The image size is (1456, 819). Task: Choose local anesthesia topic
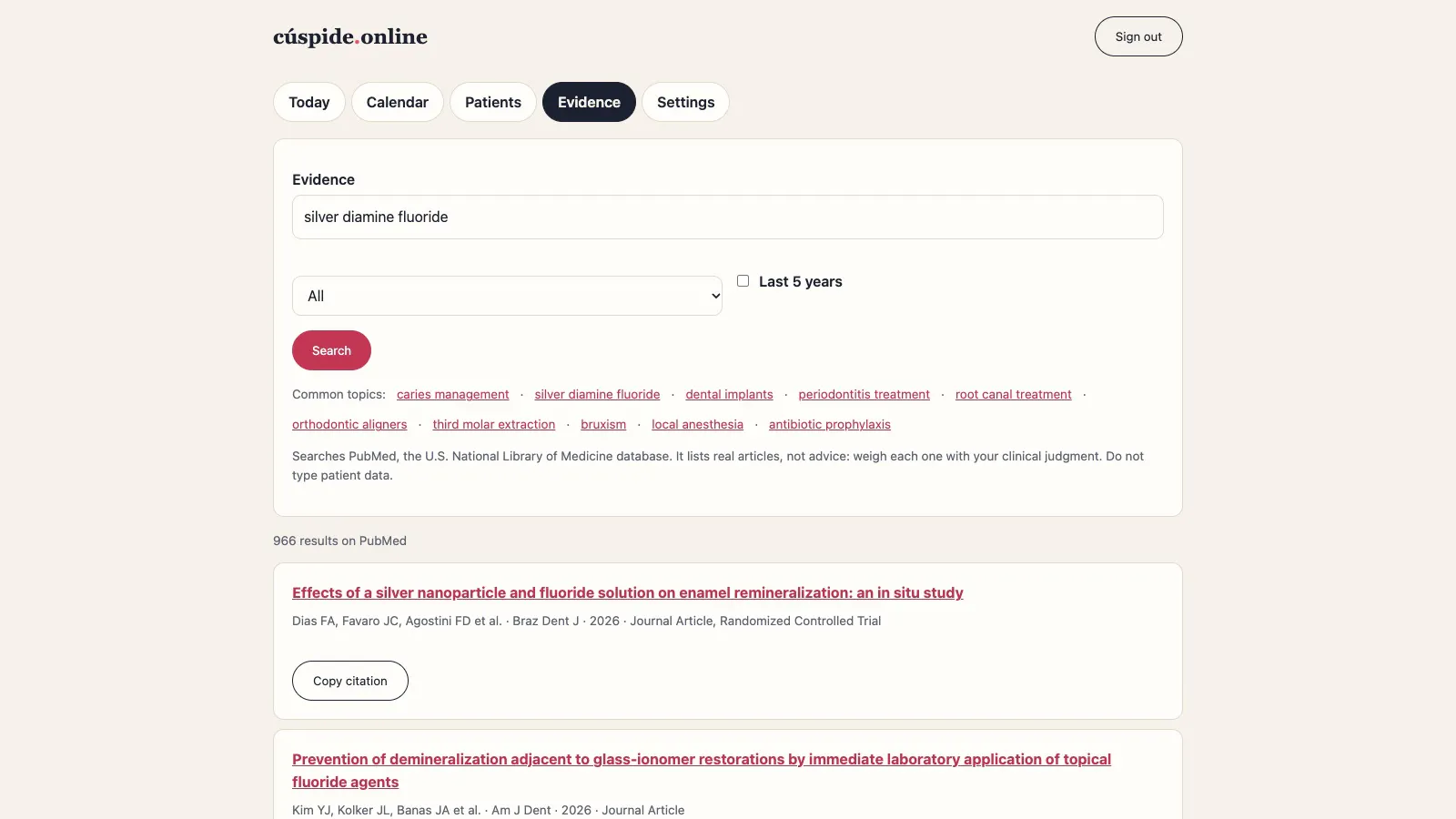[x=697, y=424]
